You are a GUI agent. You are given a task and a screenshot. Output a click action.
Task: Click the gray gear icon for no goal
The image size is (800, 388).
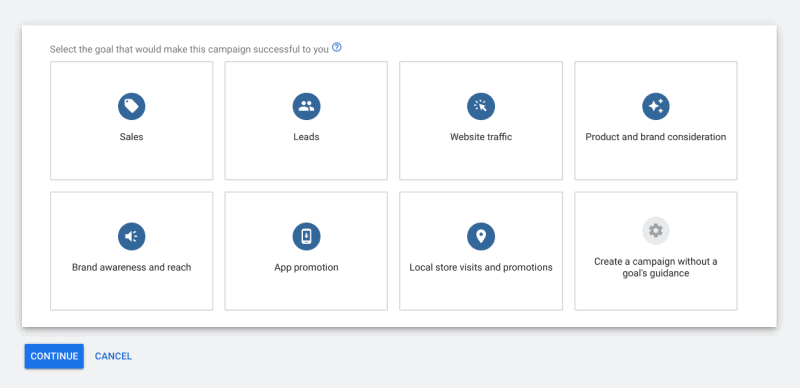(656, 231)
